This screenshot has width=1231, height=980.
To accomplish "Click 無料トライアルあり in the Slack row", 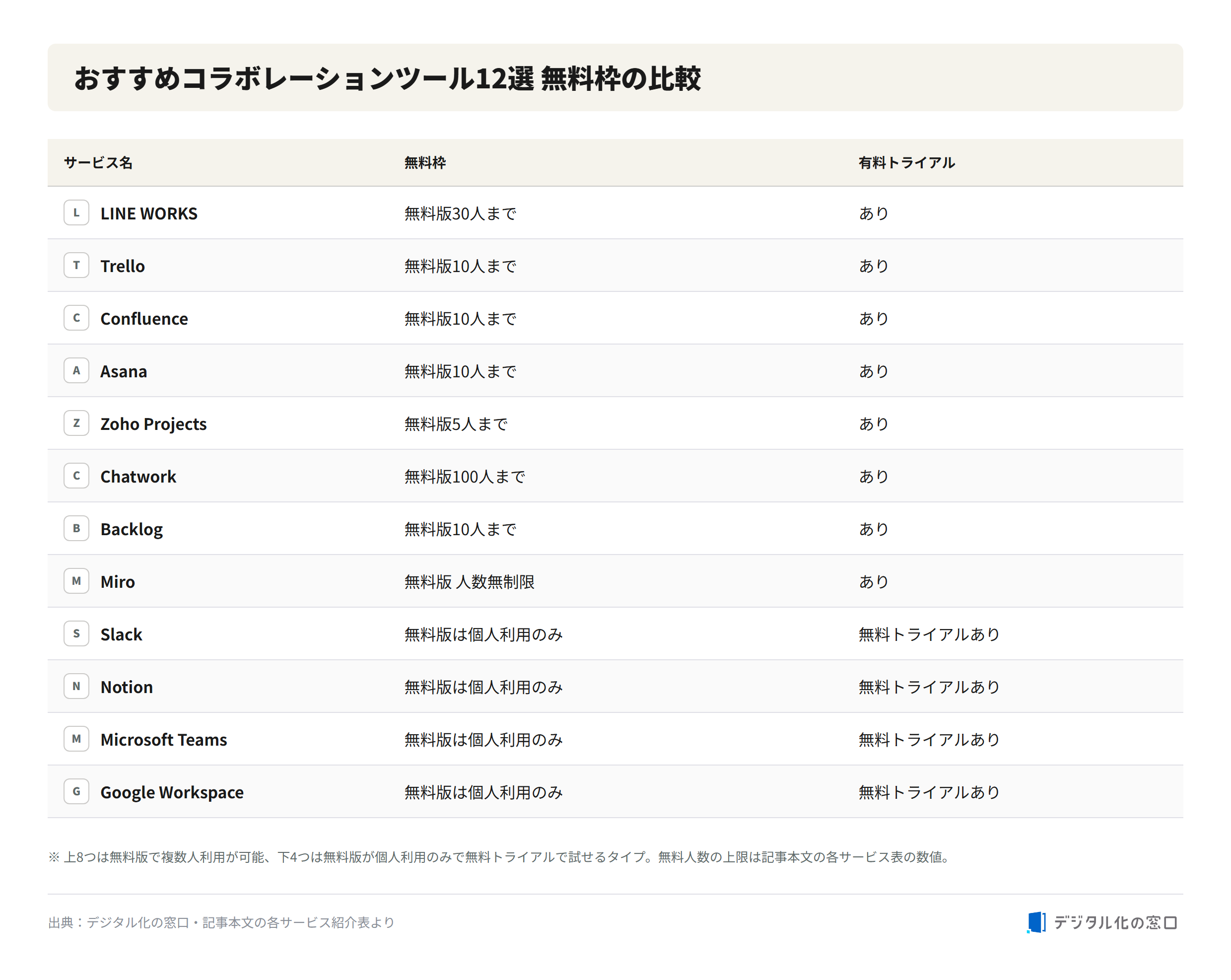I will [x=929, y=634].
